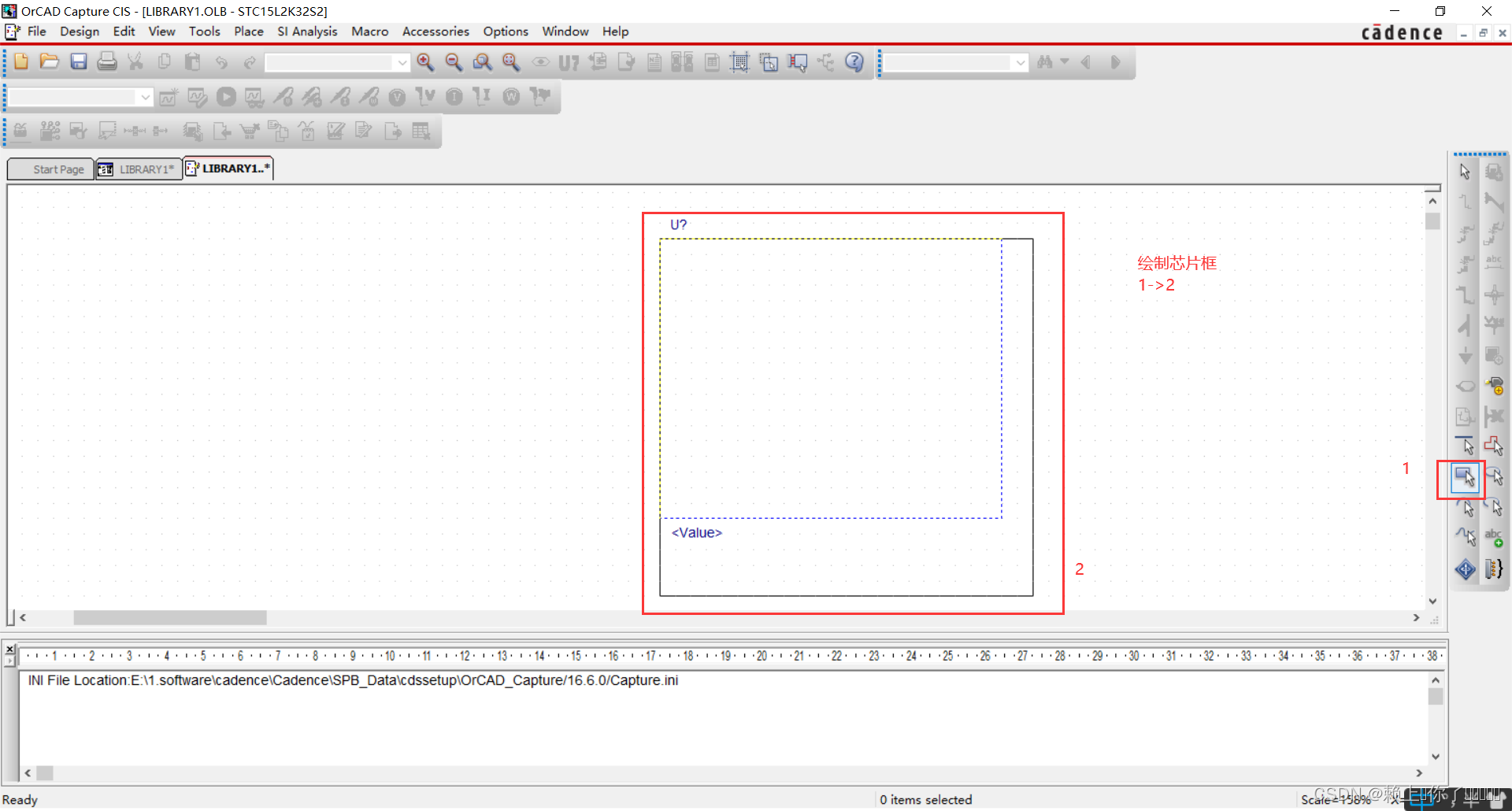Click the canvas horizontal scrollbar right arrow
1512x811 pixels.
(x=1416, y=618)
